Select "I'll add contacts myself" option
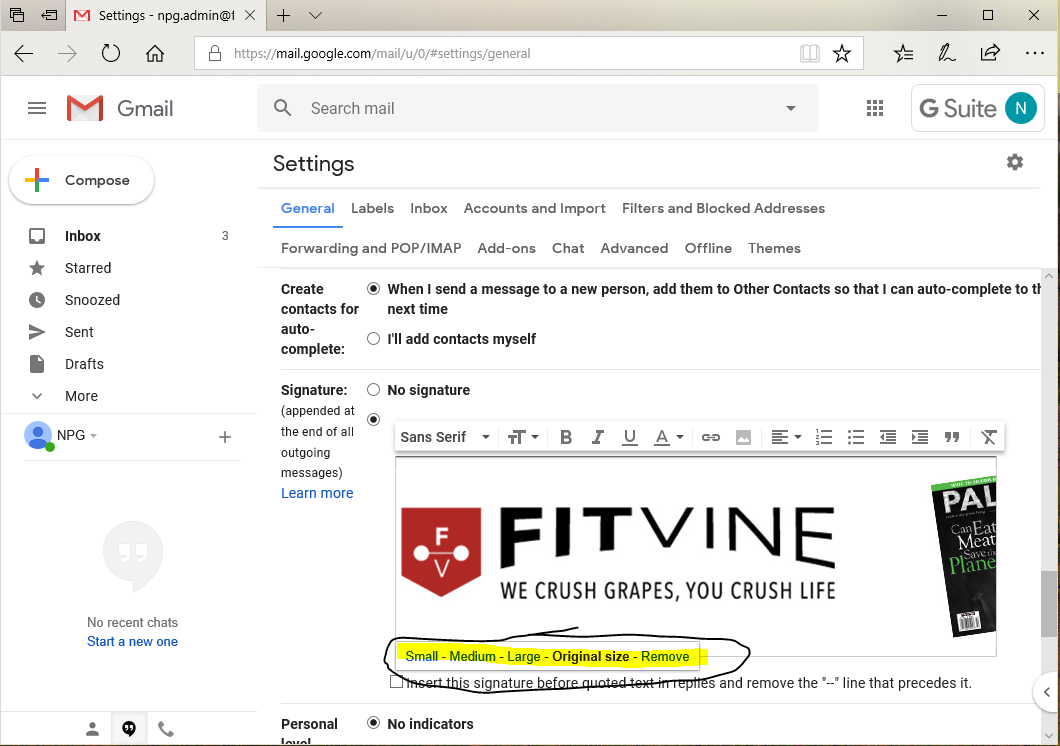1060x746 pixels. click(x=373, y=339)
